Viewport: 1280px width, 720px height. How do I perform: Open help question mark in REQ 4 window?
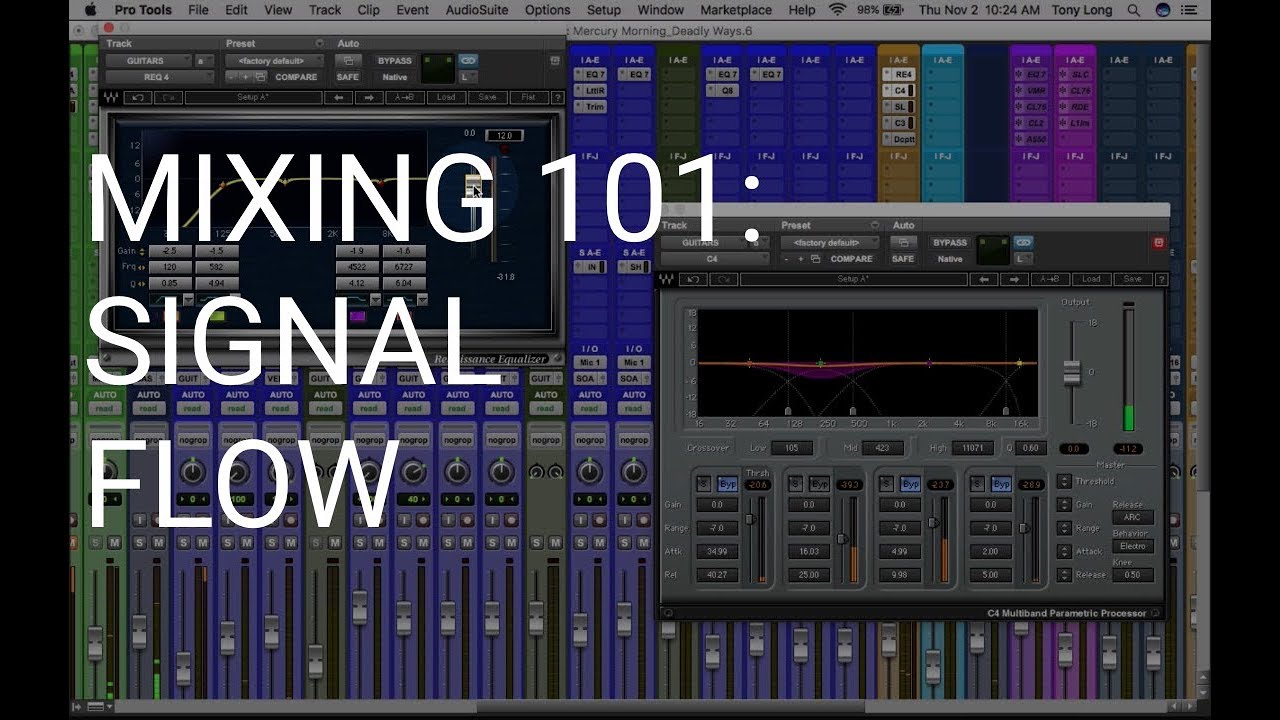558,98
